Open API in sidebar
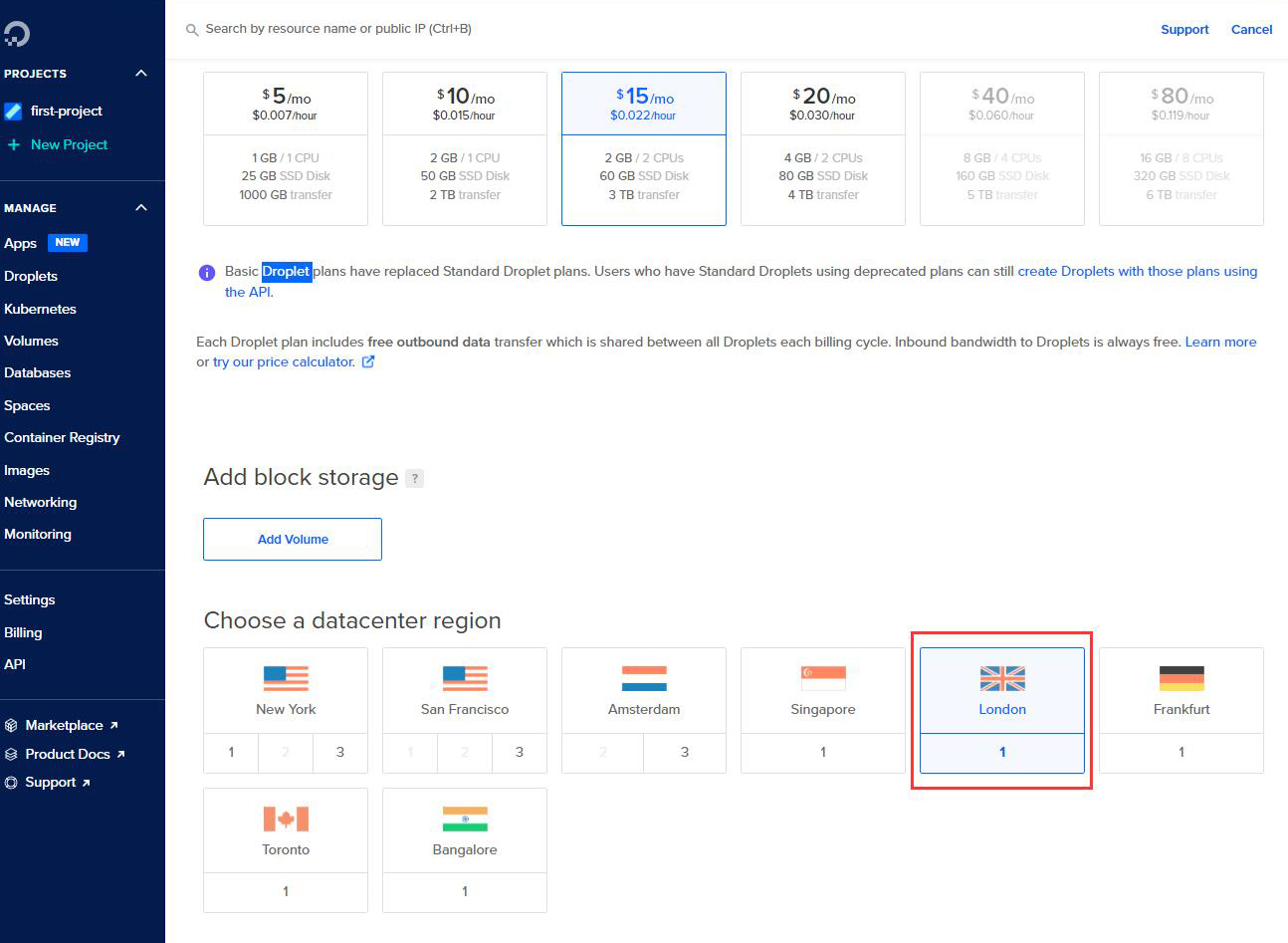Screen dimensions: 1288x943 click(x=15, y=664)
